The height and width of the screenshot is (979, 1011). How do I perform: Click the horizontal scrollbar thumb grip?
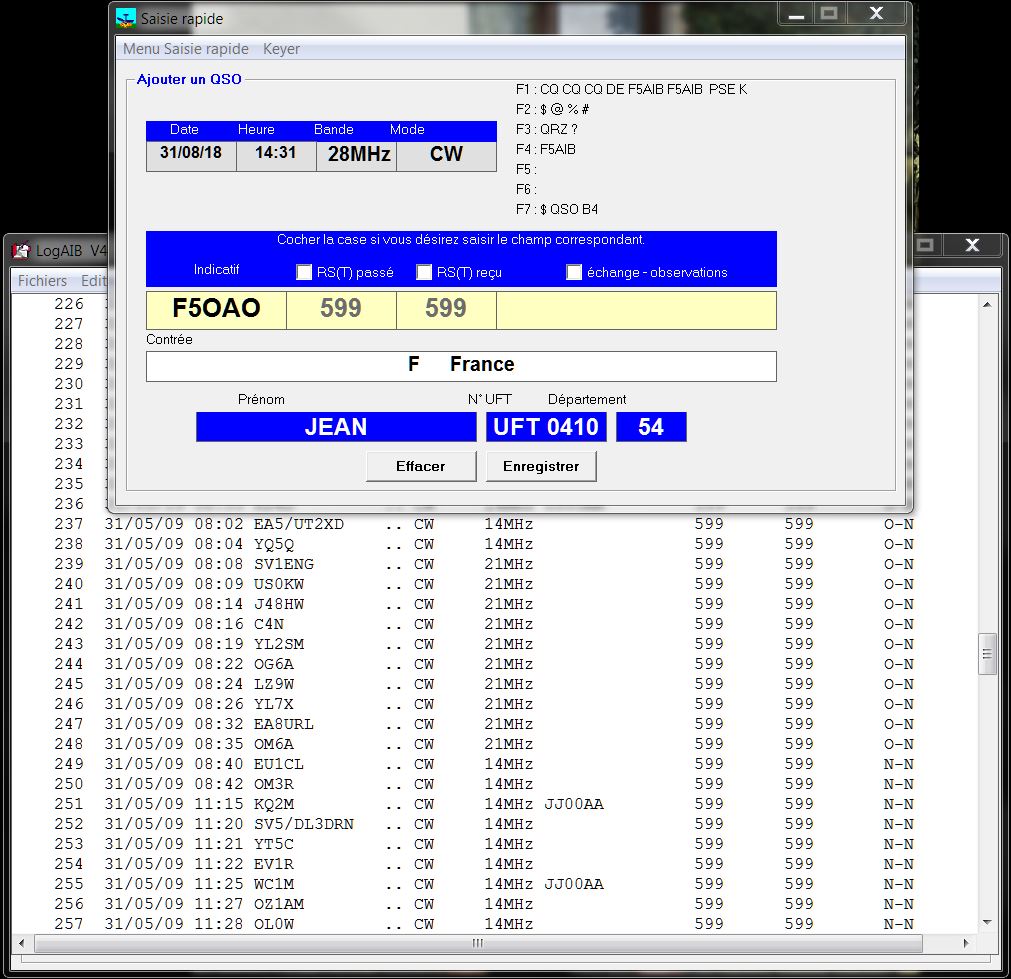coord(478,943)
